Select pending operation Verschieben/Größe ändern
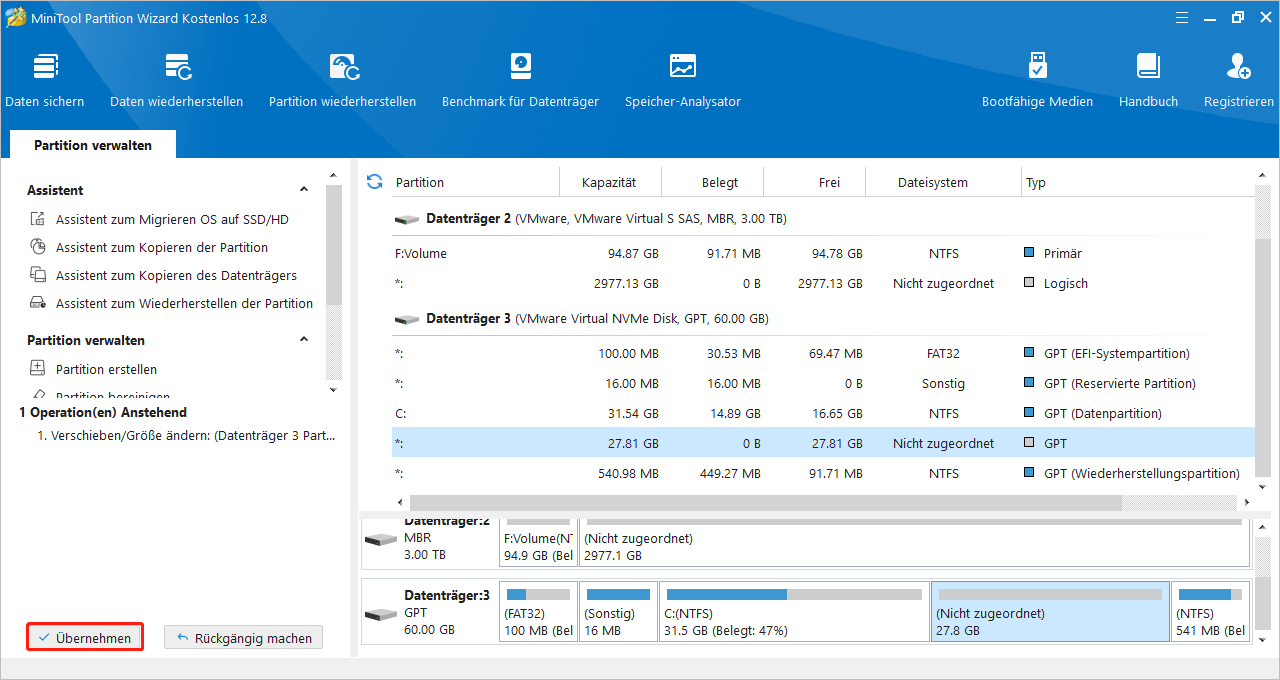Image resolution: width=1280 pixels, height=680 pixels. click(x=186, y=436)
